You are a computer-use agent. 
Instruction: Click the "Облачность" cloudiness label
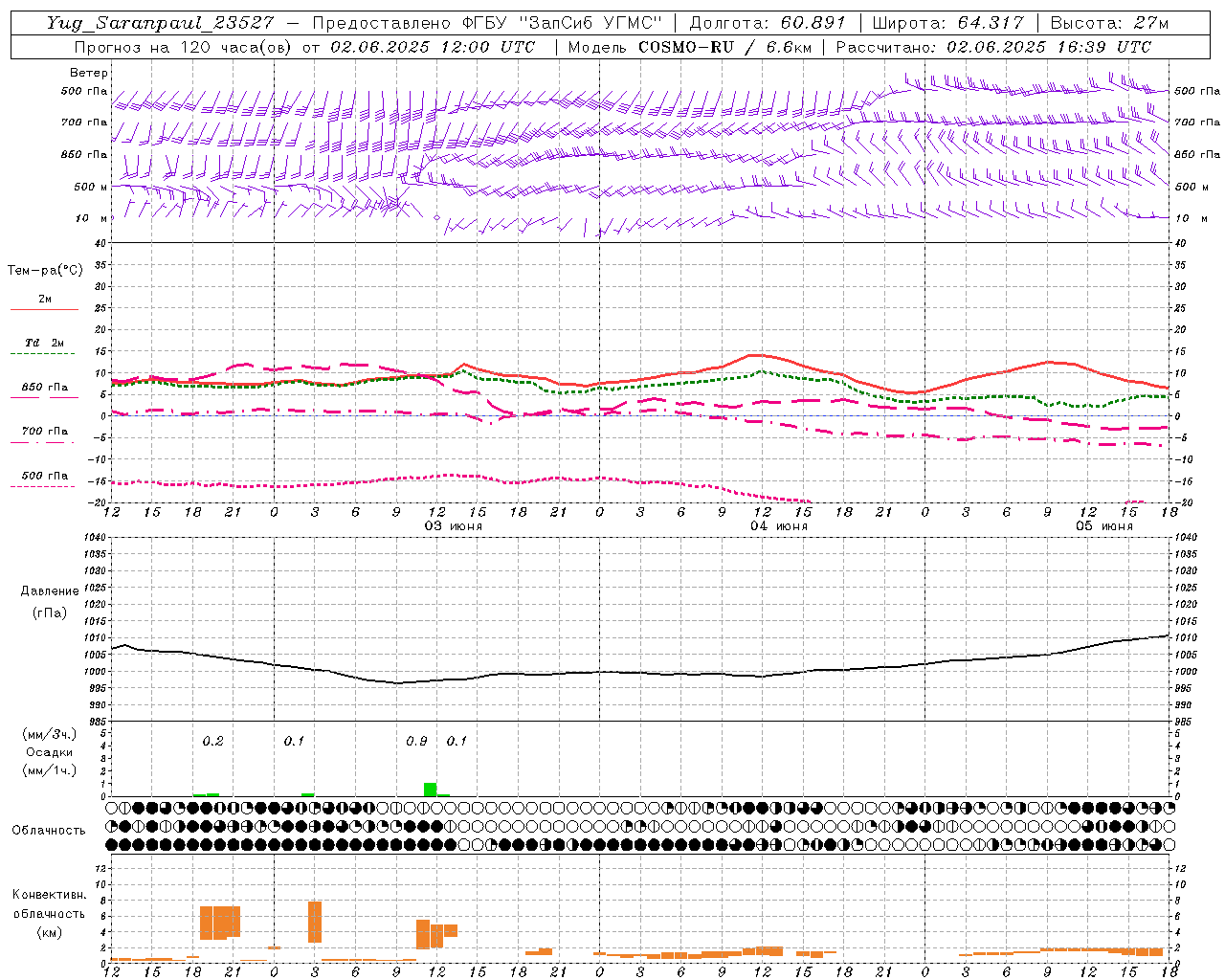(49, 830)
